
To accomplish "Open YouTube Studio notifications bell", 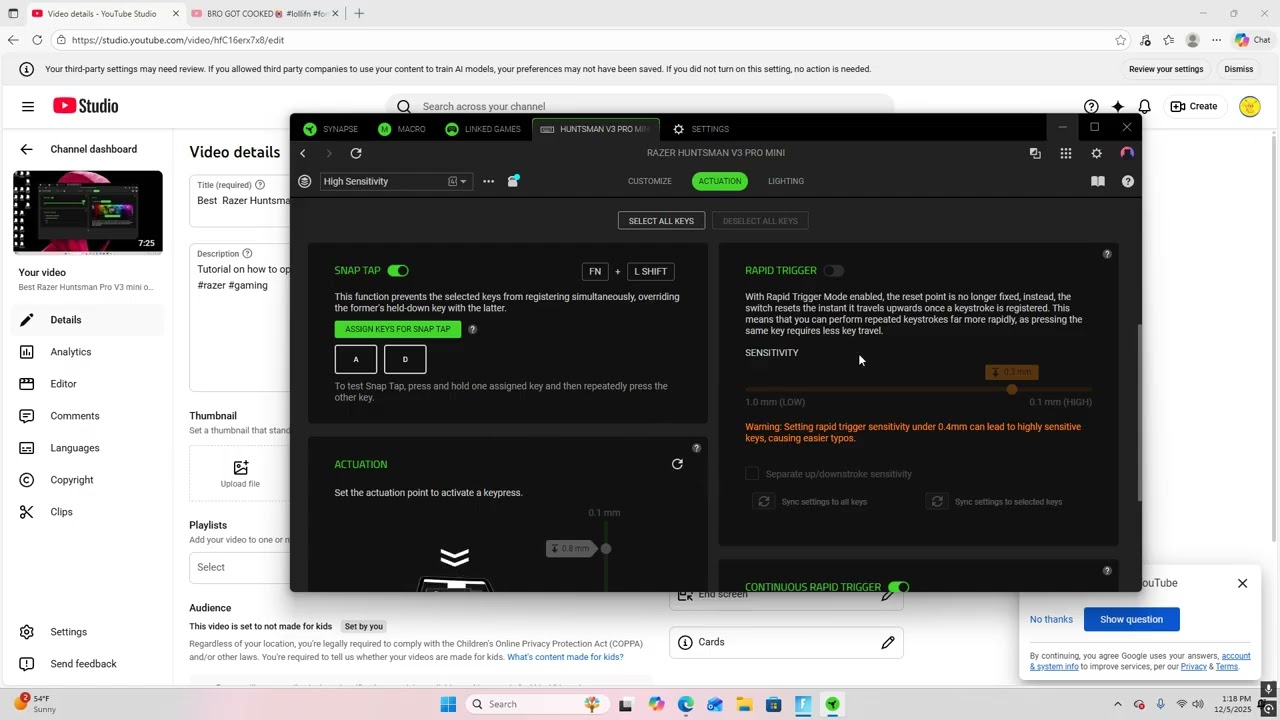I will pos(1145,106).
